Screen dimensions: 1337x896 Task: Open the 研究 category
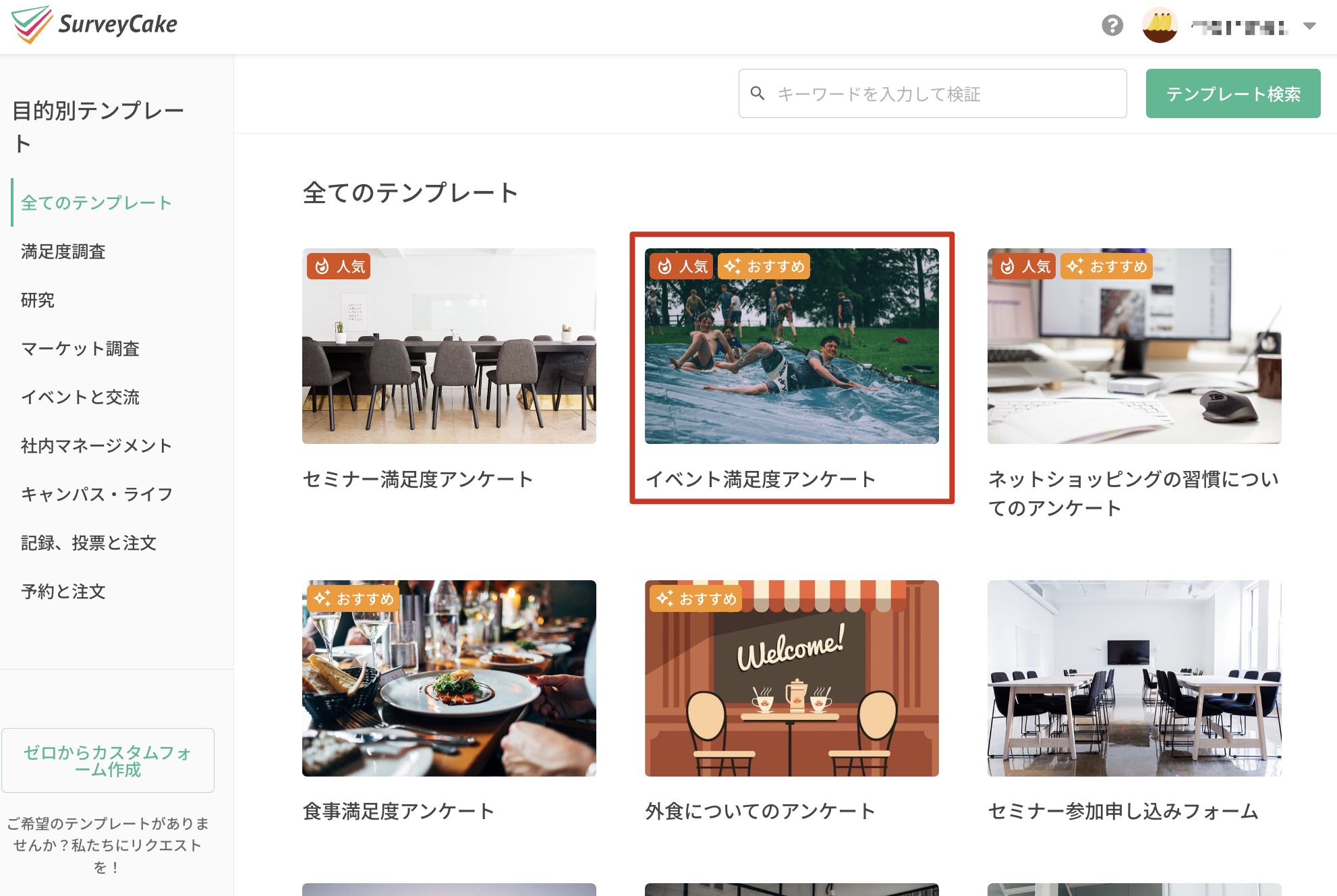point(38,300)
